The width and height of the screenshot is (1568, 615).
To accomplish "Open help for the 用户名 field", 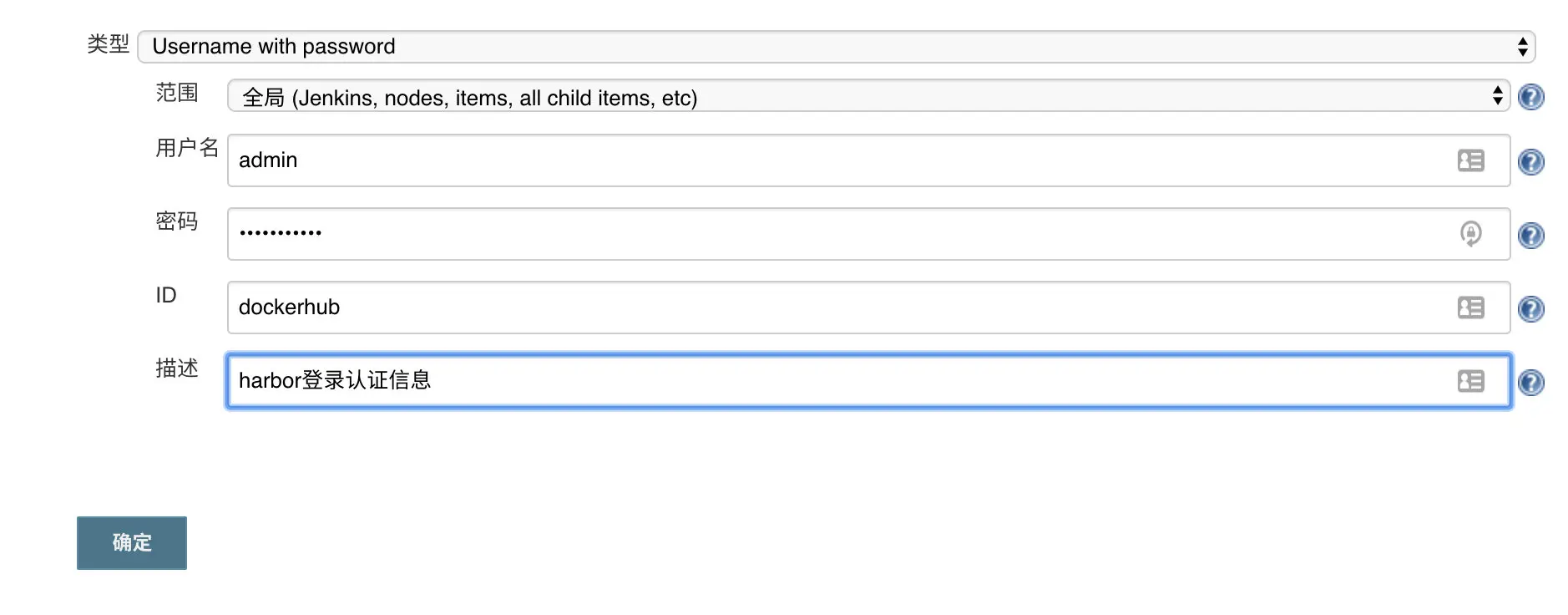I will [x=1531, y=162].
